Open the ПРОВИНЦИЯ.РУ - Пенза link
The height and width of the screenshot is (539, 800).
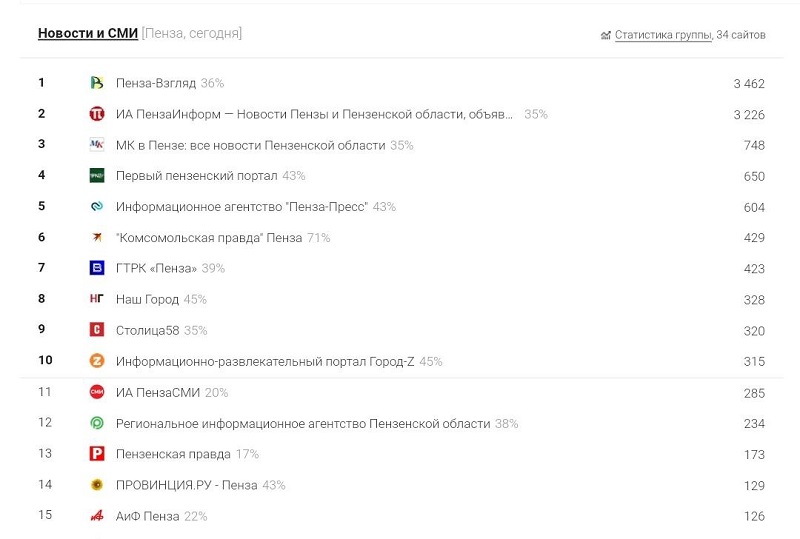(x=187, y=485)
